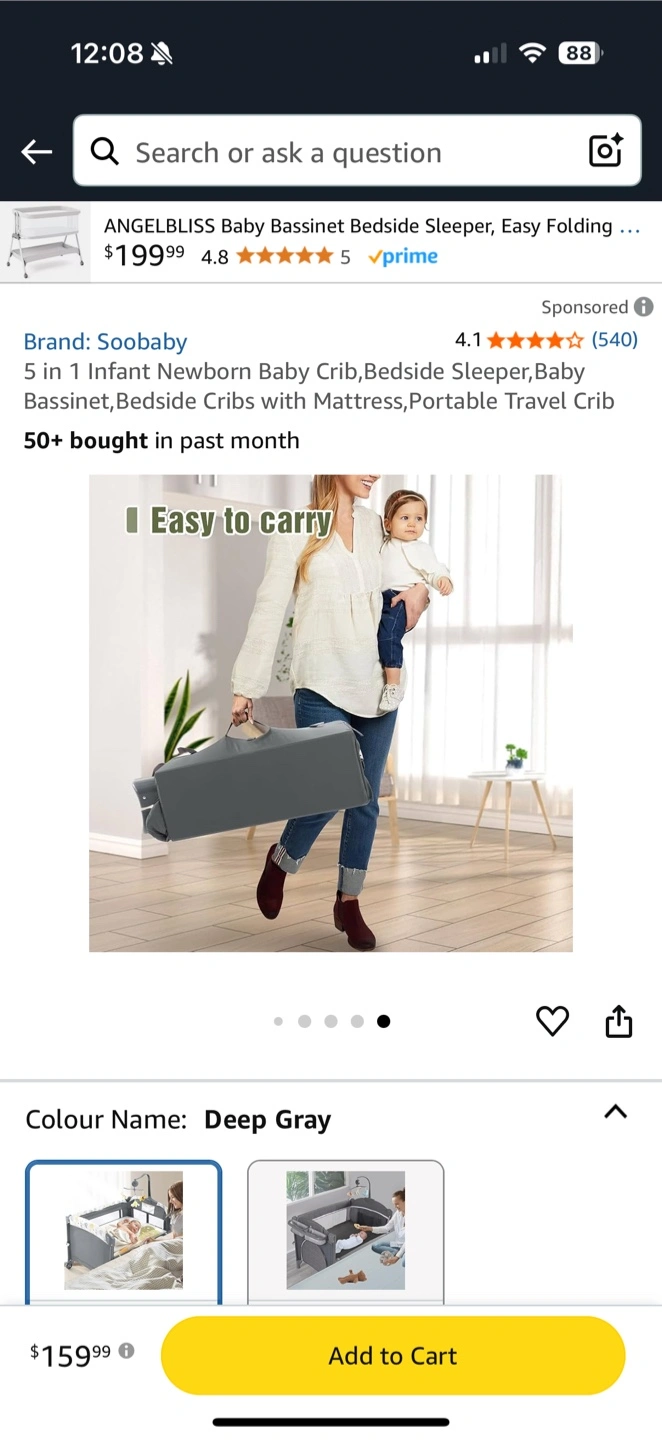Add to Cart
This screenshot has width=662, height=1440.
click(x=393, y=1356)
